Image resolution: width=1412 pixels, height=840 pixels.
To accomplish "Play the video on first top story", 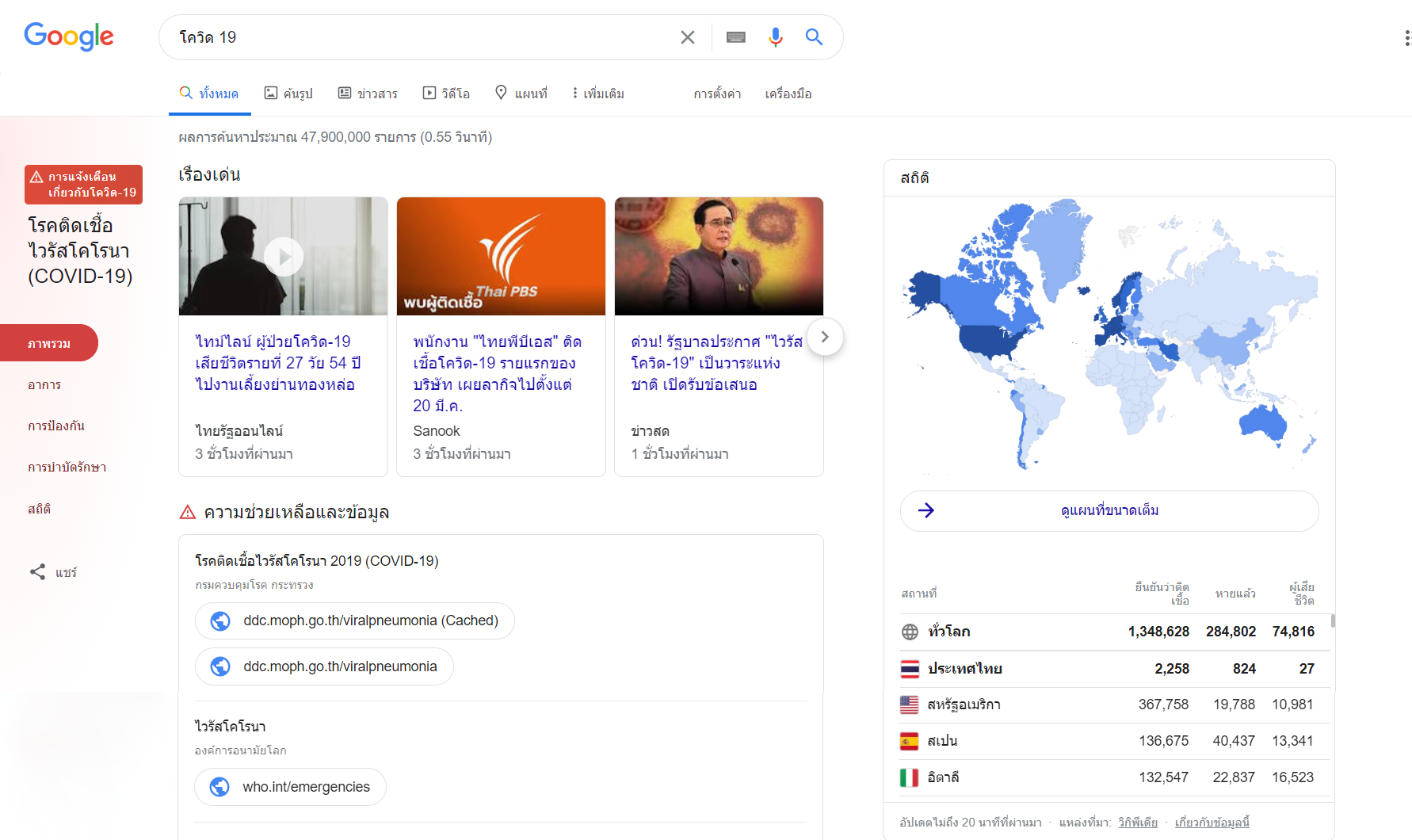I will point(283,257).
